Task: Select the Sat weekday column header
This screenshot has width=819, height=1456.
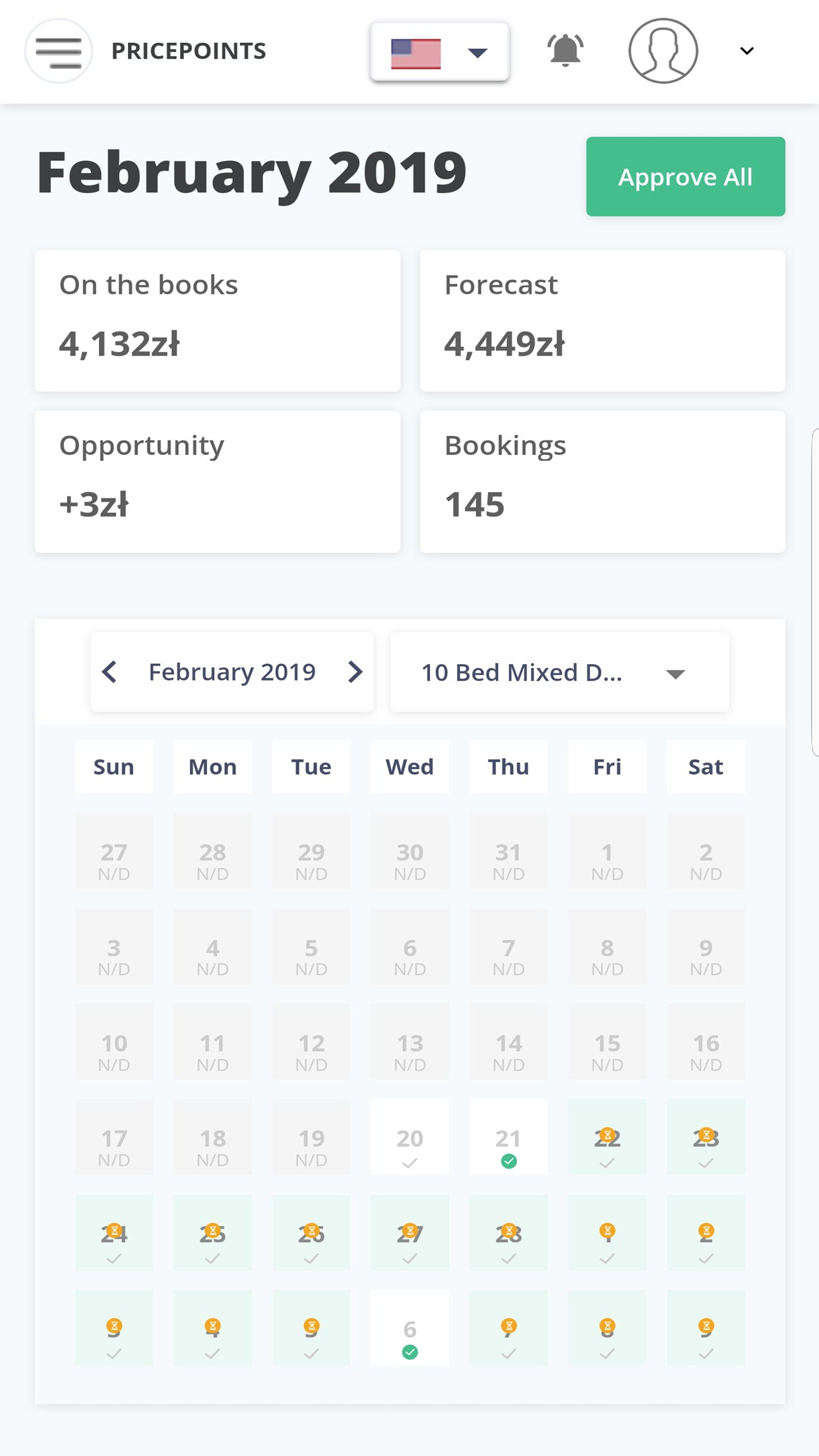Action: point(706,767)
